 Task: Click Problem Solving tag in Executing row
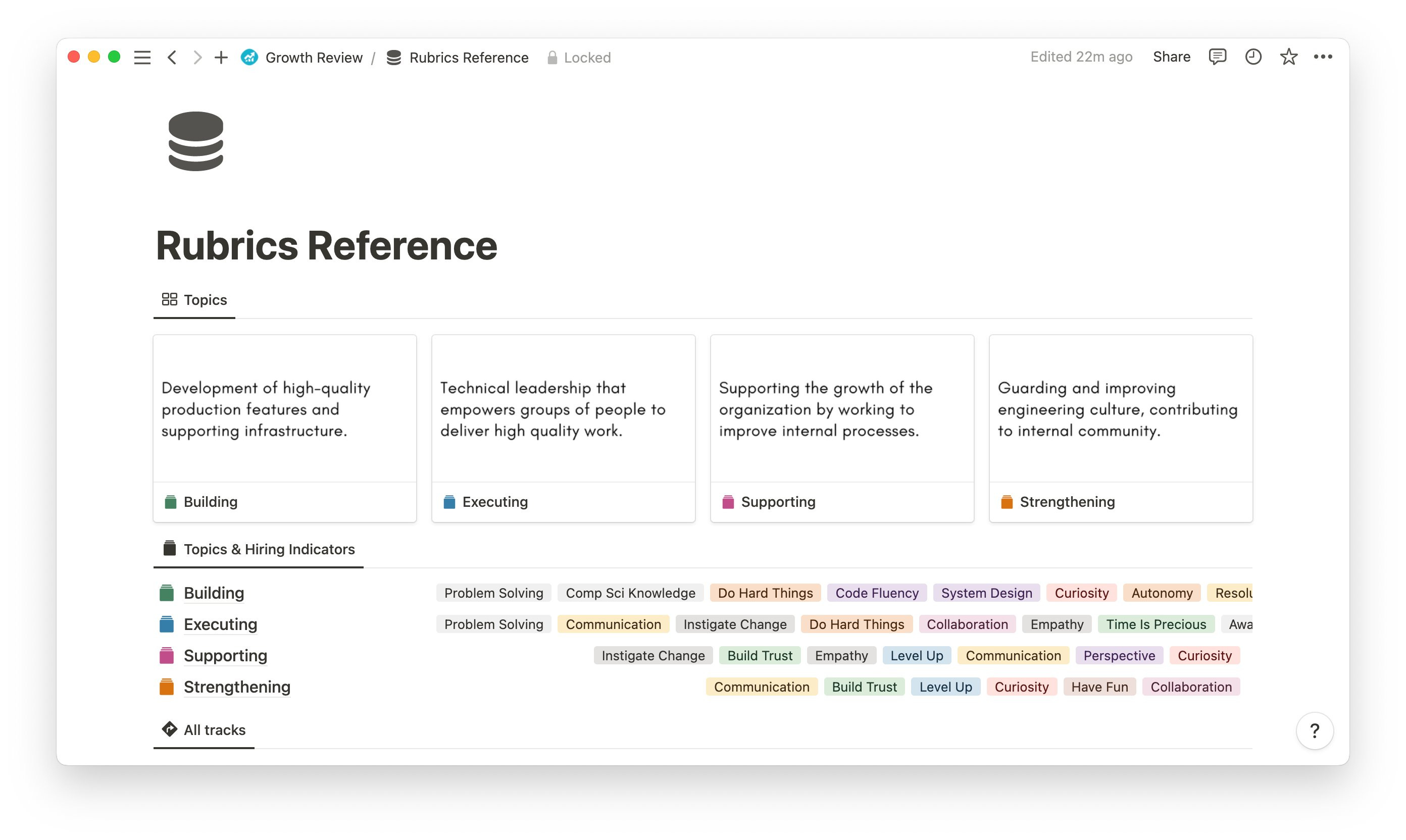point(493,624)
